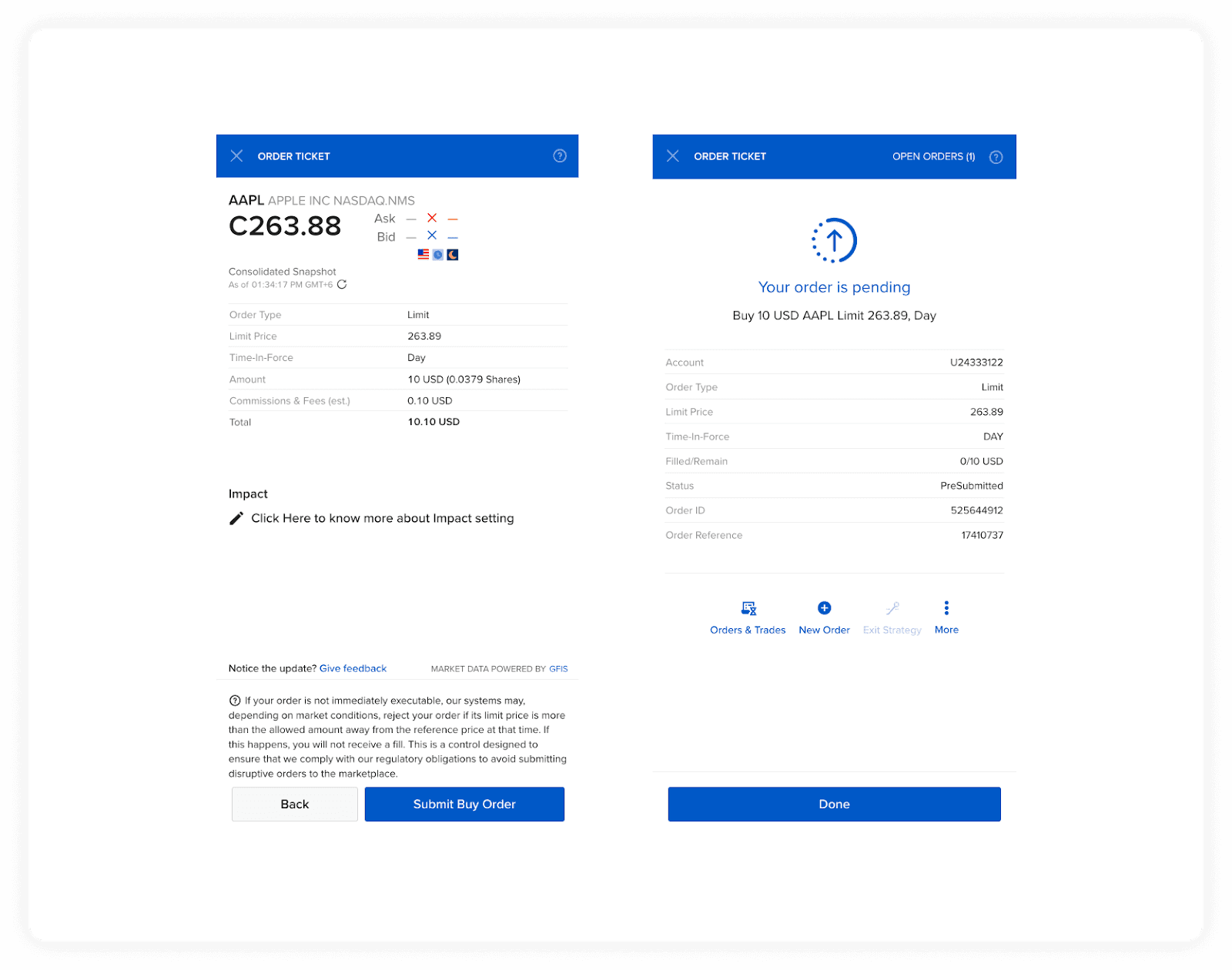Screen dimensions: 1232x970
Task: Submit Buy Order for AAPL
Action: point(464,804)
